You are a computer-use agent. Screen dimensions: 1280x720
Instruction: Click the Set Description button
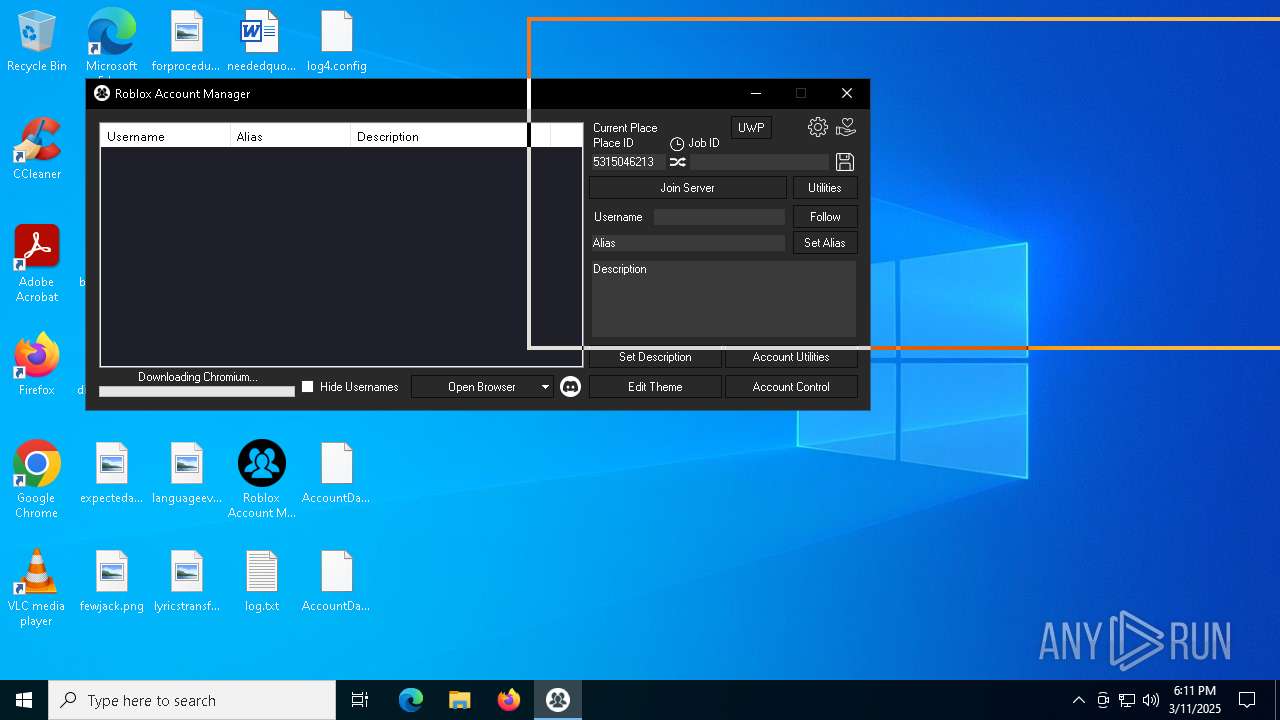[655, 356]
